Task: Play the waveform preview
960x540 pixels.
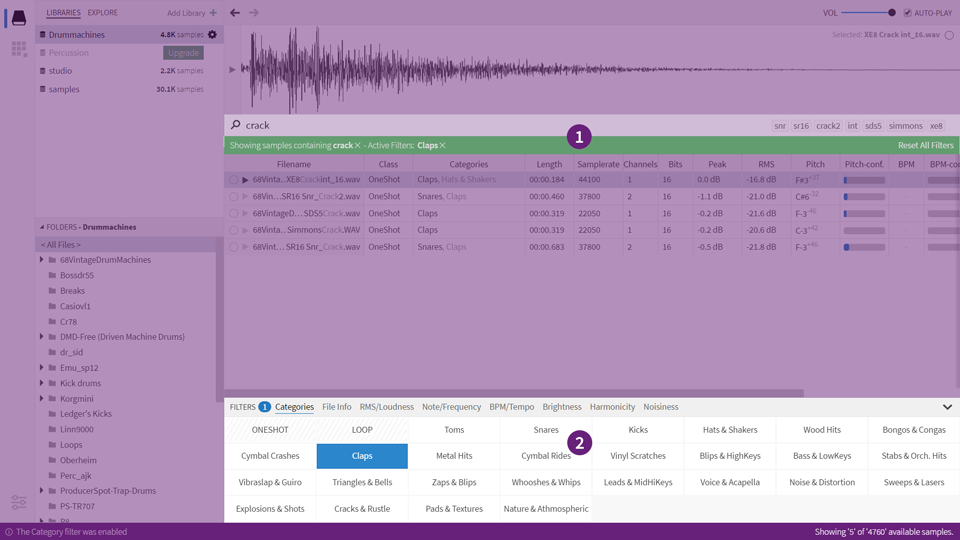Action: tap(233, 70)
